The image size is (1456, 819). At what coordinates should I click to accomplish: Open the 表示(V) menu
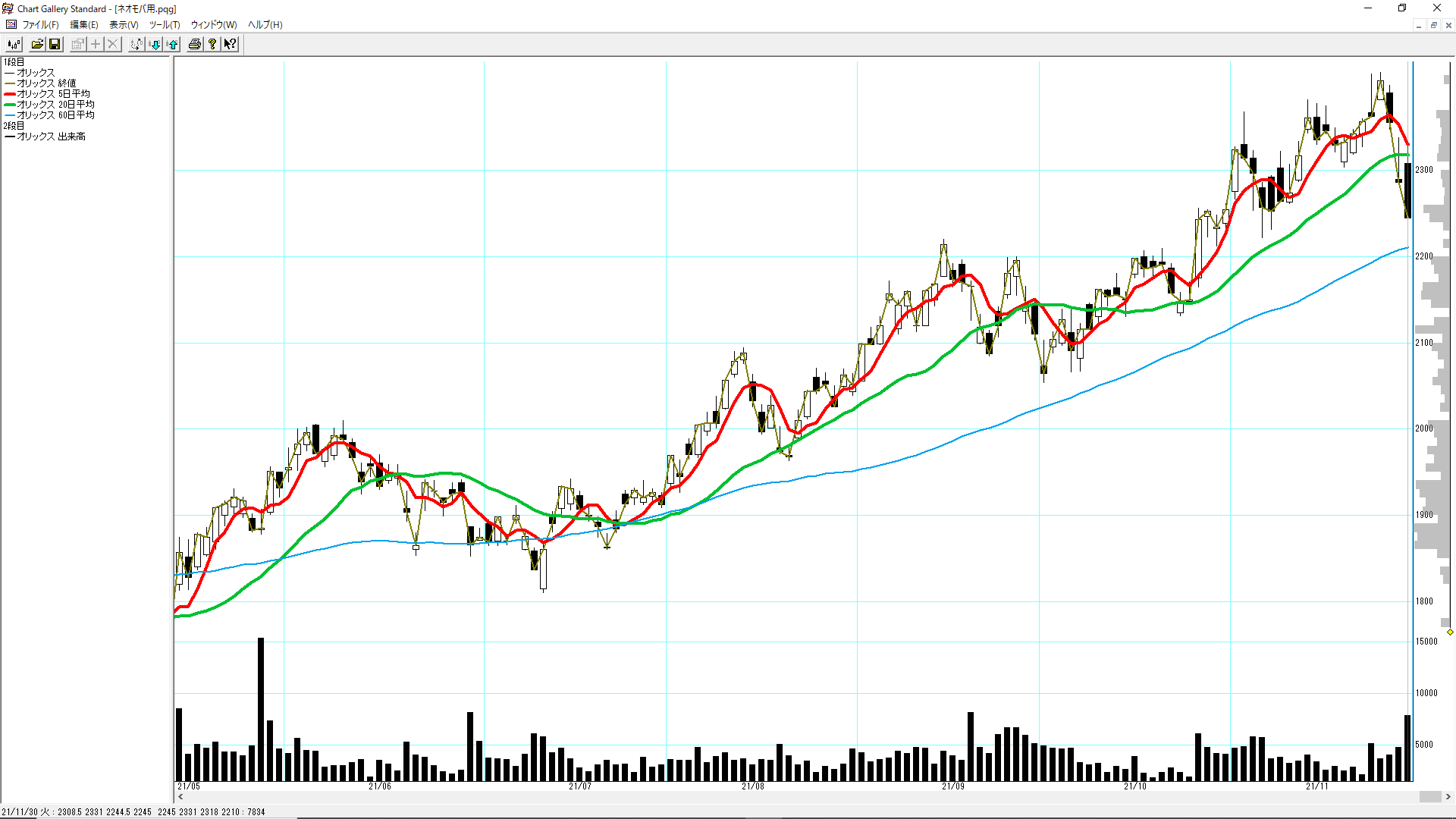coord(124,25)
